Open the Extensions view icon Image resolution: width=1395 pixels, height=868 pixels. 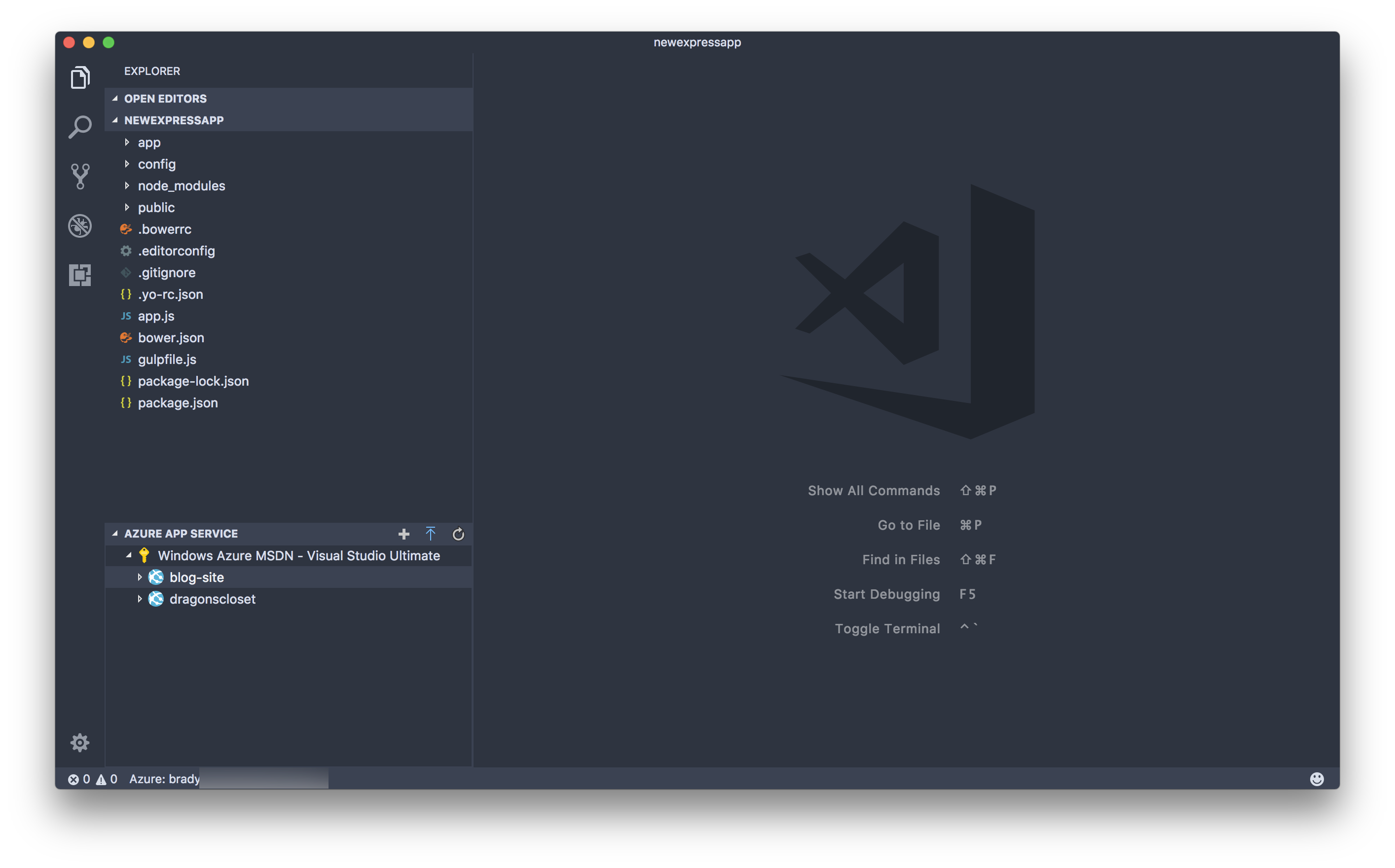pyautogui.click(x=80, y=275)
